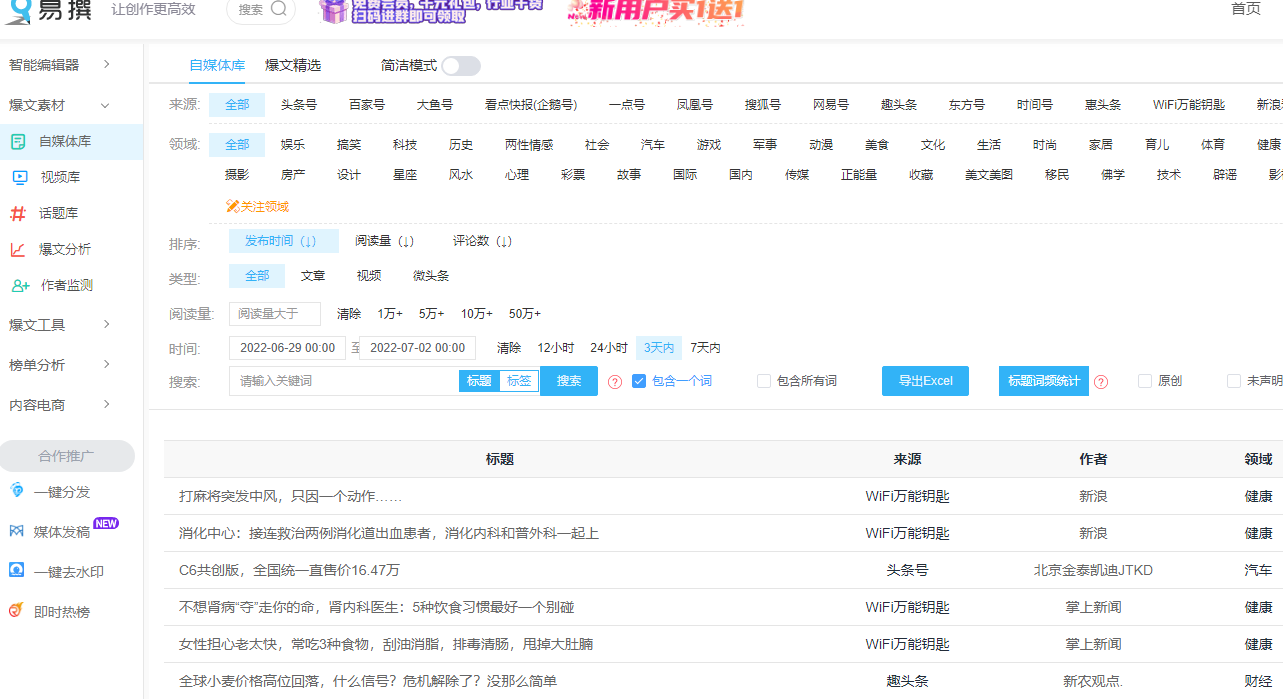Viewport: 1283px width, 699px height.
Task: Click 阅读量大于 input field
Action: [275, 314]
